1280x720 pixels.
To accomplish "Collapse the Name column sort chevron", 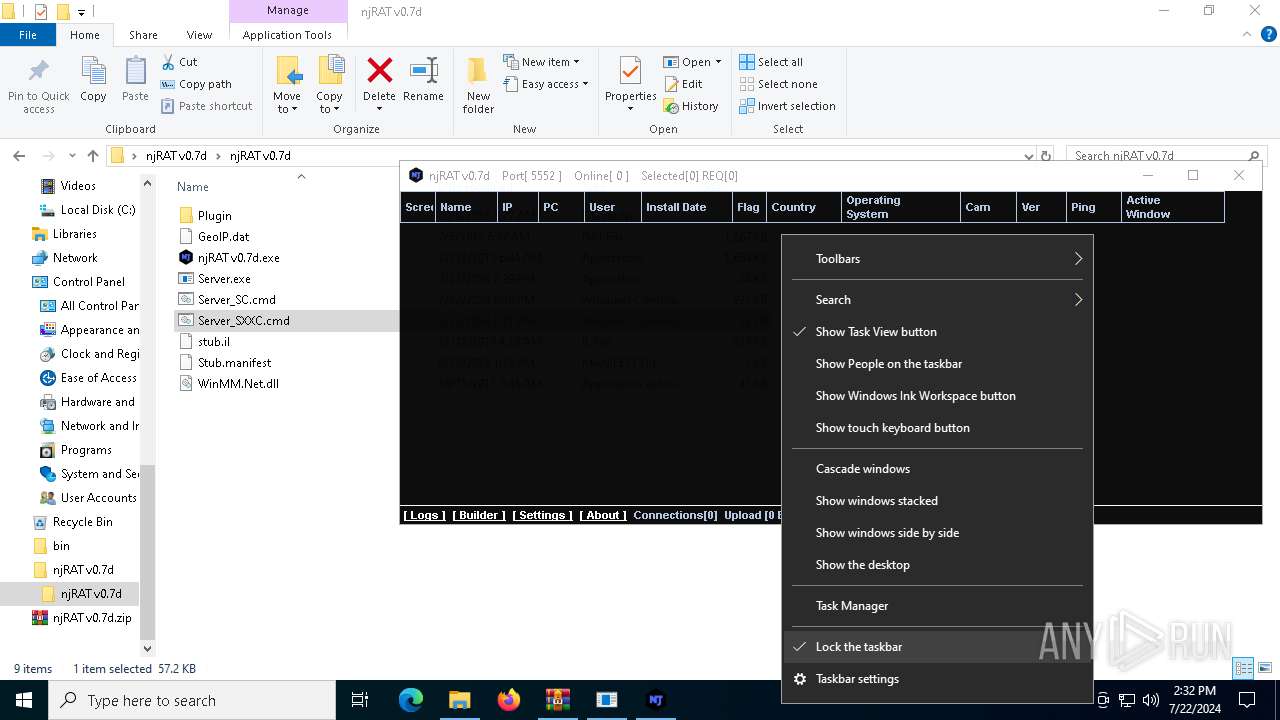I will (301, 176).
